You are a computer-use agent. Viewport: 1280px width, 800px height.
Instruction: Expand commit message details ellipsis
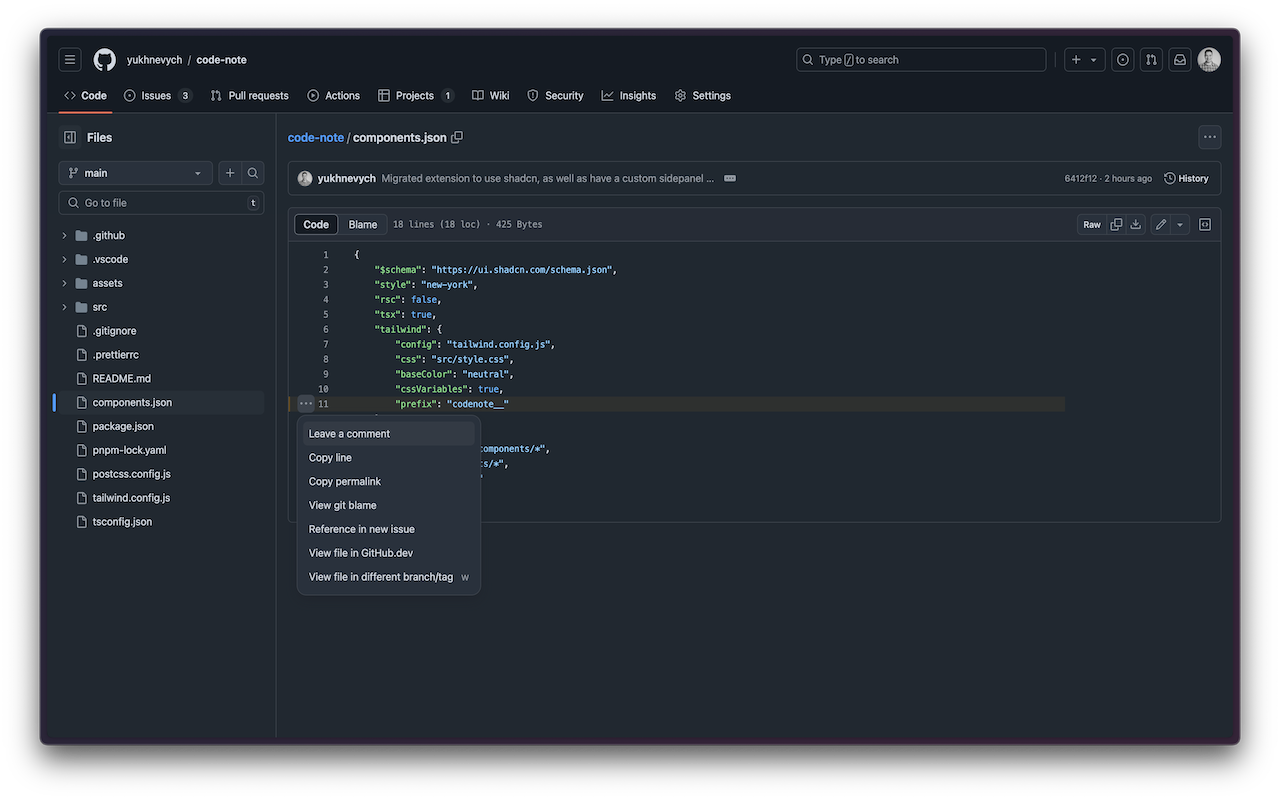(x=730, y=179)
